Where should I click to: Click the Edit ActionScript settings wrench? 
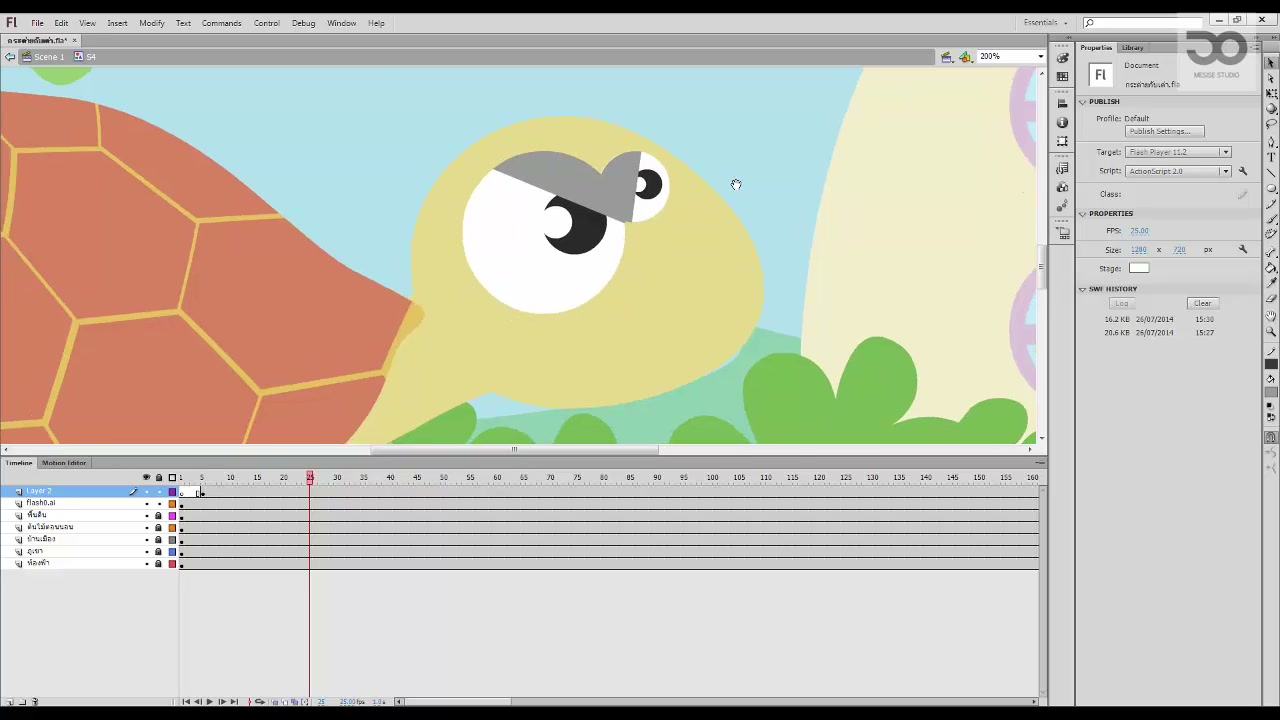point(1243,171)
